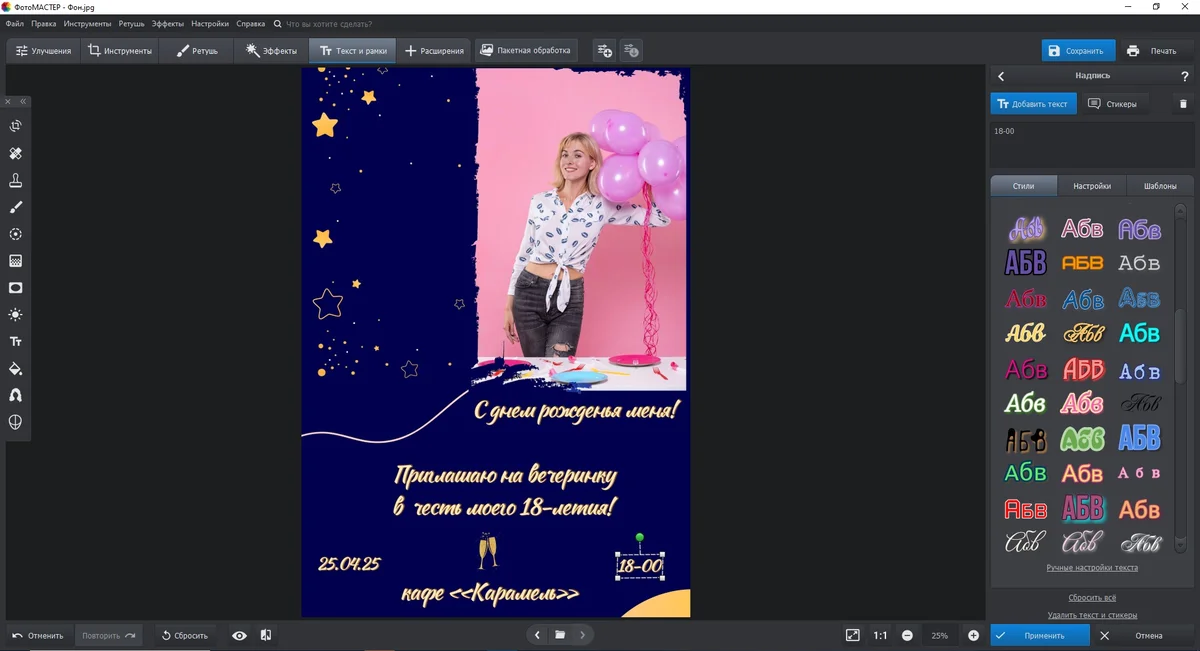
Task: Open the Справка menu
Action: coord(251,23)
